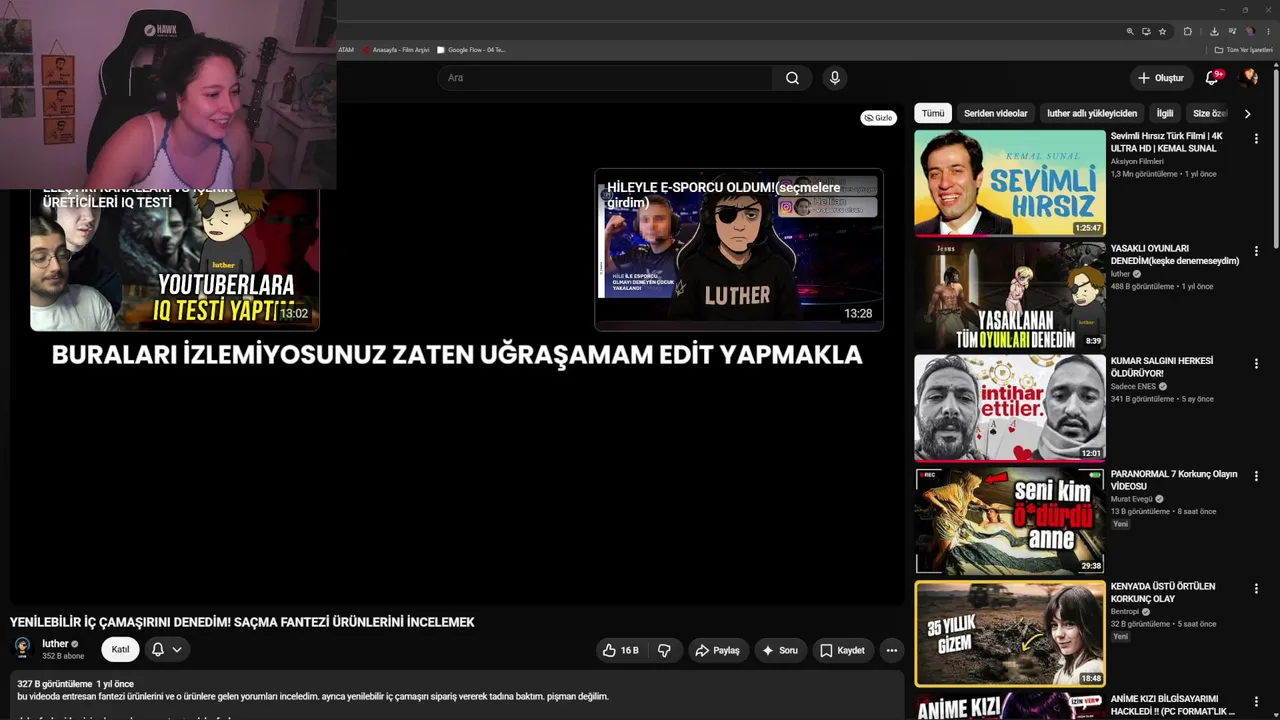Screen dimensions: 1280x720
Task: Open the 35 Yıllık Gizem thumbnail
Action: tap(1010, 633)
